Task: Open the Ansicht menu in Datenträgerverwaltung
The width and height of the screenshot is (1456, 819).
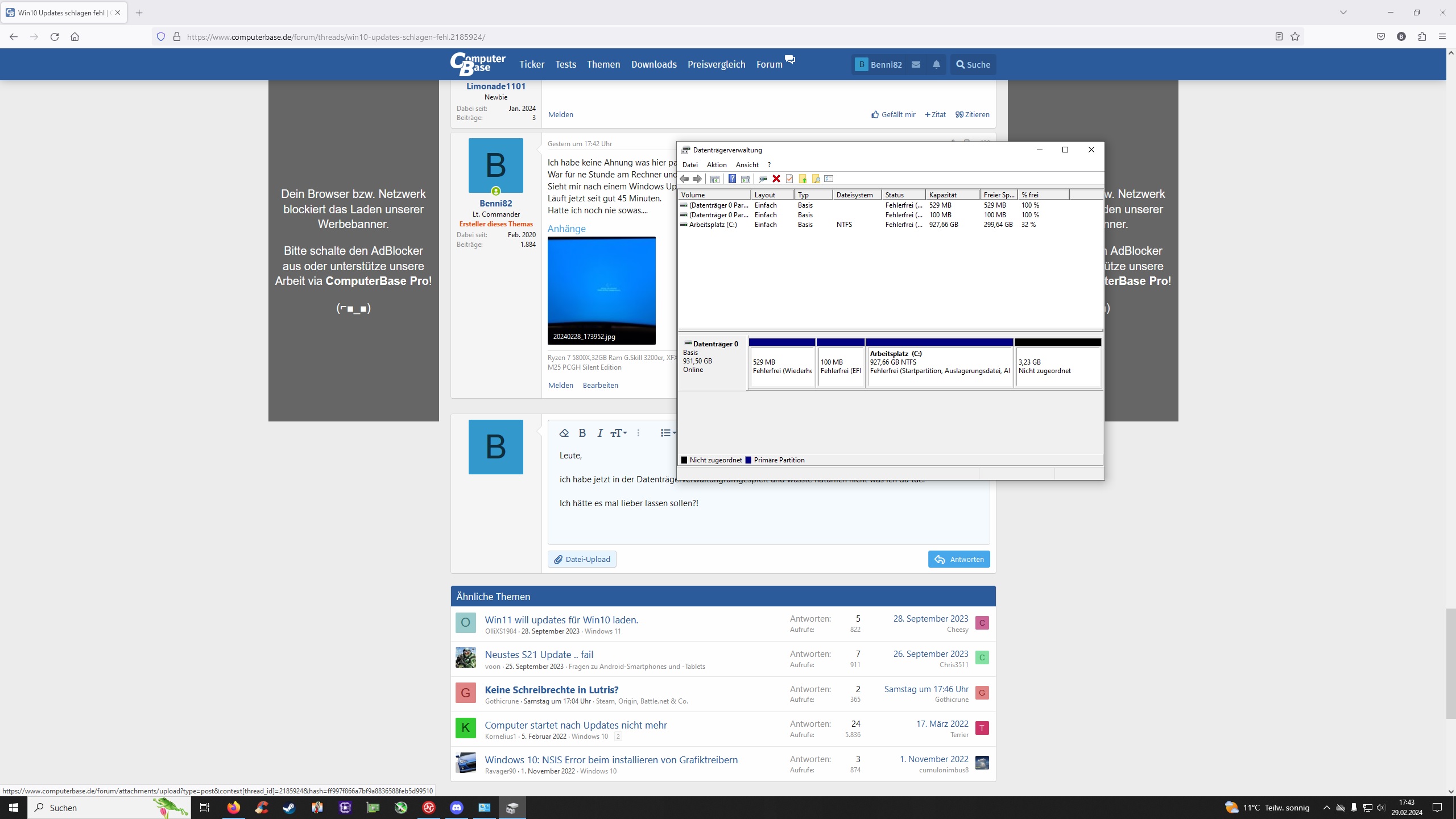Action: pyautogui.click(x=747, y=165)
